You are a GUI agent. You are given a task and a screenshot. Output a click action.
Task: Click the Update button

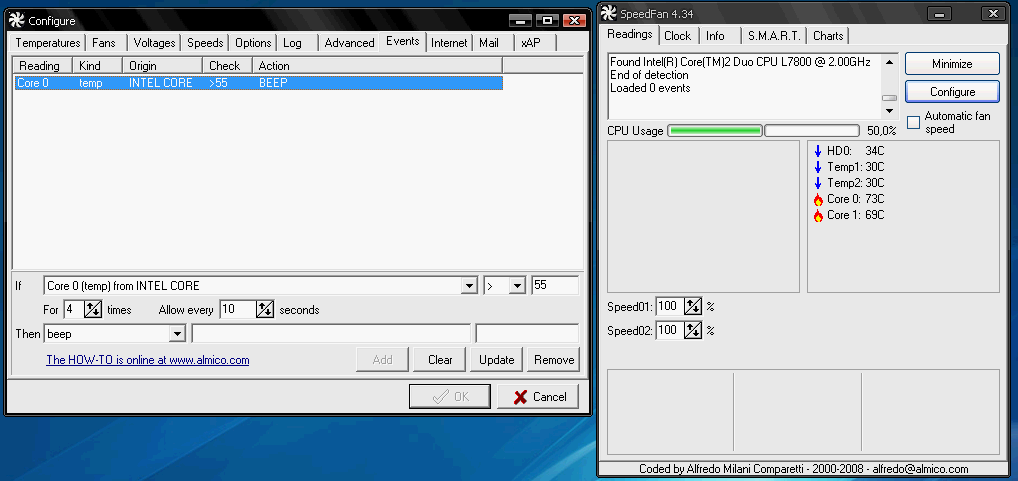click(x=497, y=360)
